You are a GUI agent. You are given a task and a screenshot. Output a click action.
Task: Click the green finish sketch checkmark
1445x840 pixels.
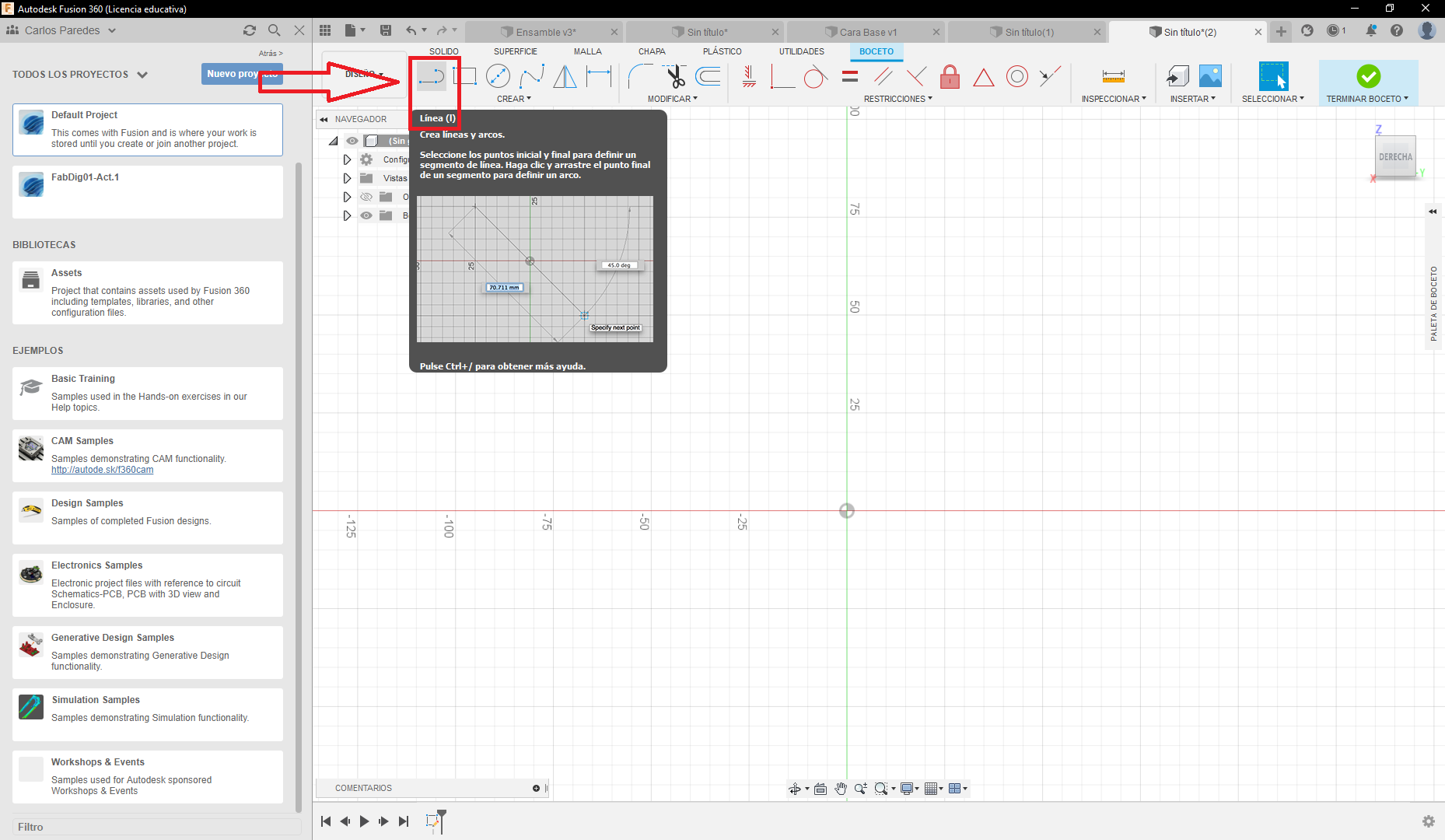pyautogui.click(x=1368, y=76)
